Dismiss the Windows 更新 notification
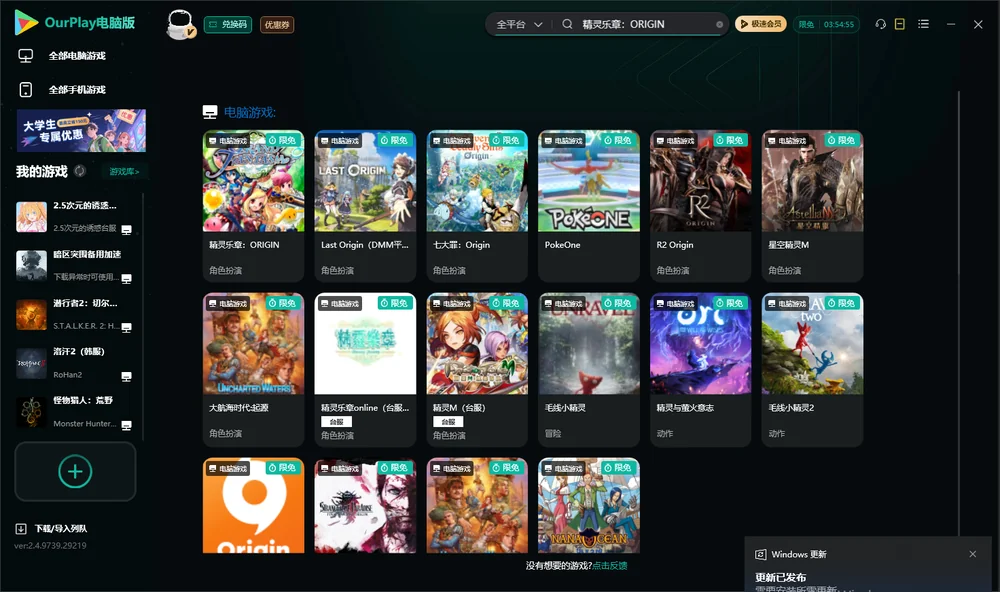The width and height of the screenshot is (1000, 592). tap(973, 554)
